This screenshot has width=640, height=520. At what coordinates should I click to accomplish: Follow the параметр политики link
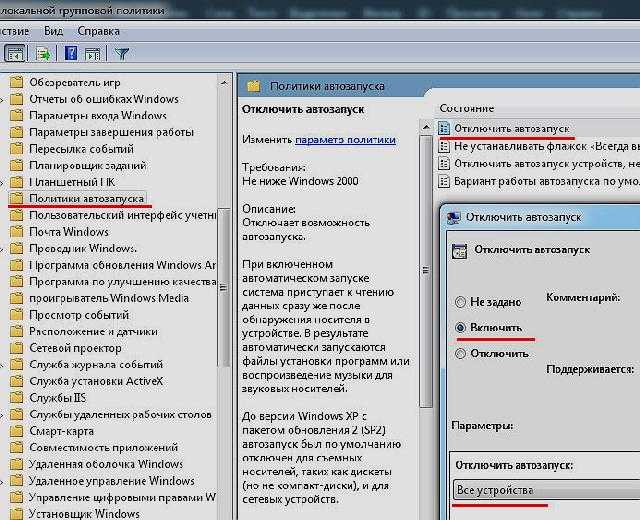pyautogui.click(x=345, y=140)
